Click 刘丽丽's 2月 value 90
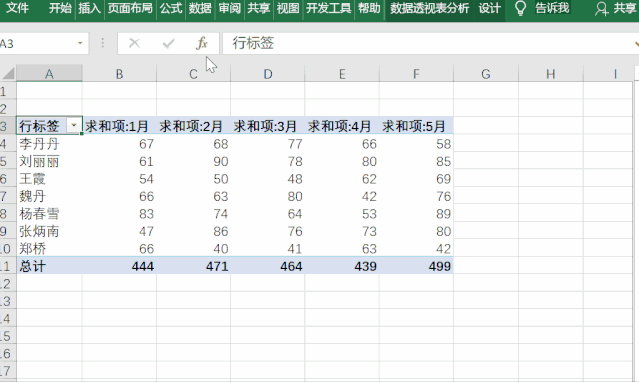Image resolution: width=639 pixels, height=382 pixels. click(194, 161)
